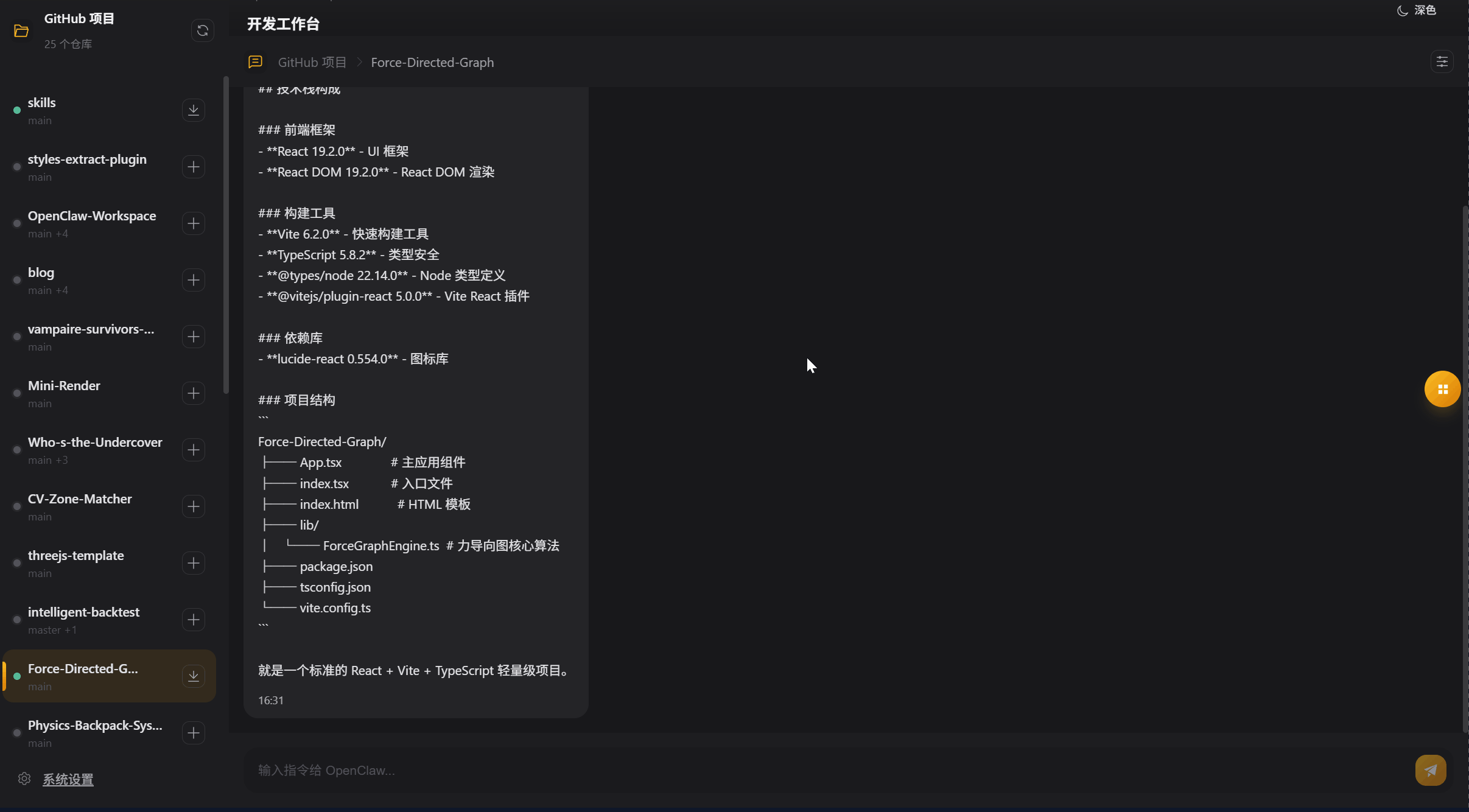Select the styles-extract-plugin repository
The width and height of the screenshot is (1469, 812).
pyautogui.click(x=110, y=167)
